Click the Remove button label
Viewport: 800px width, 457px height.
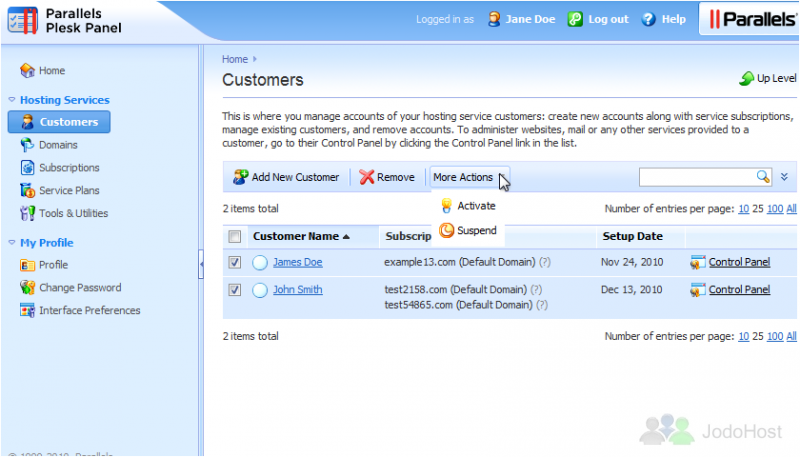(395, 177)
